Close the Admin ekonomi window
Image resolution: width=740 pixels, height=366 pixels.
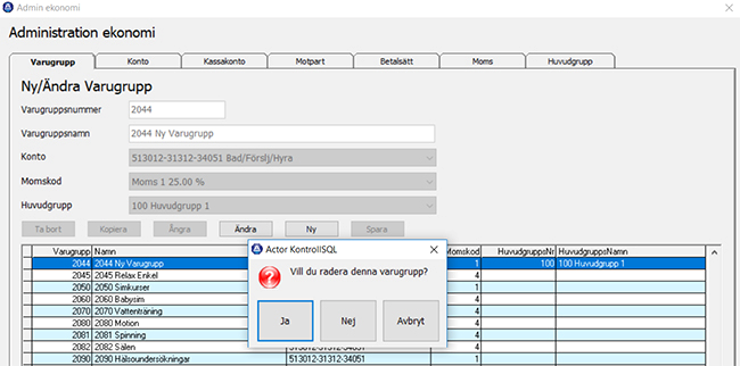(729, 8)
